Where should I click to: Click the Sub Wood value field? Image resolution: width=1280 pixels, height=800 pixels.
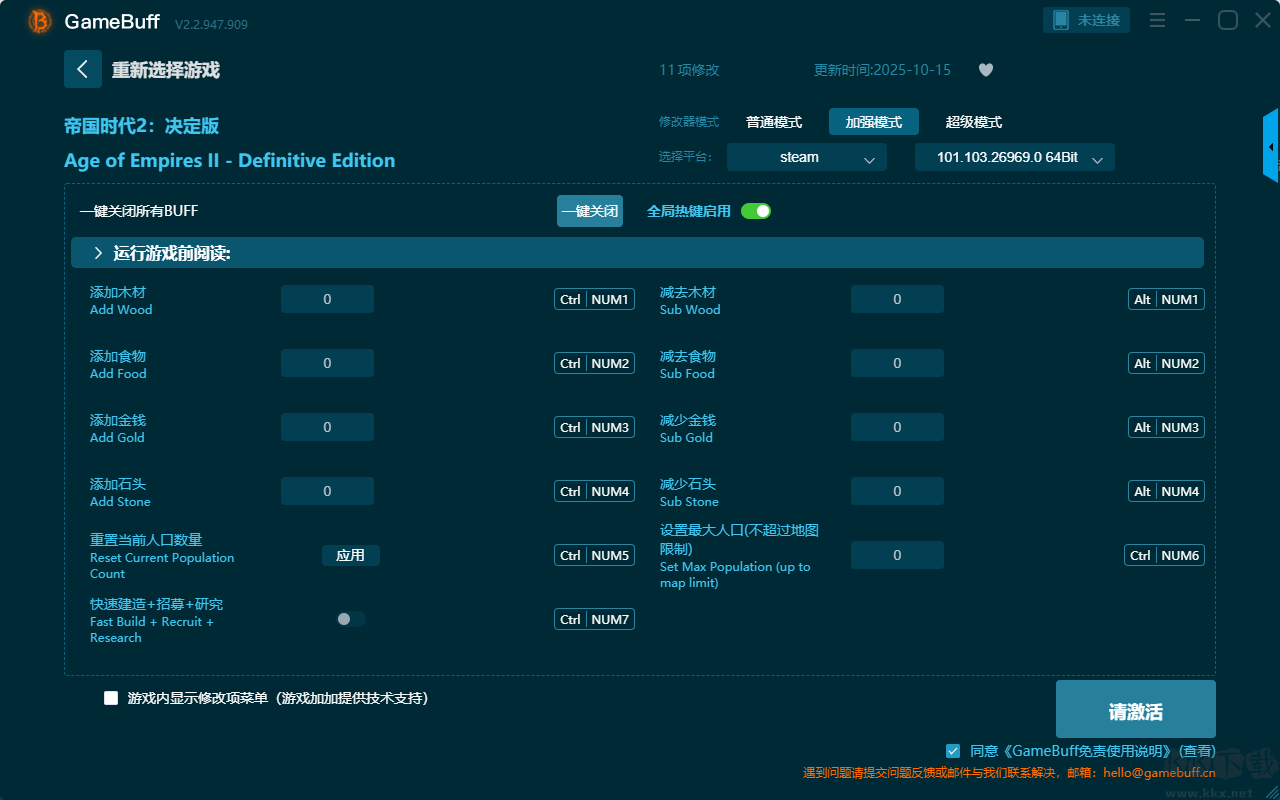point(897,299)
